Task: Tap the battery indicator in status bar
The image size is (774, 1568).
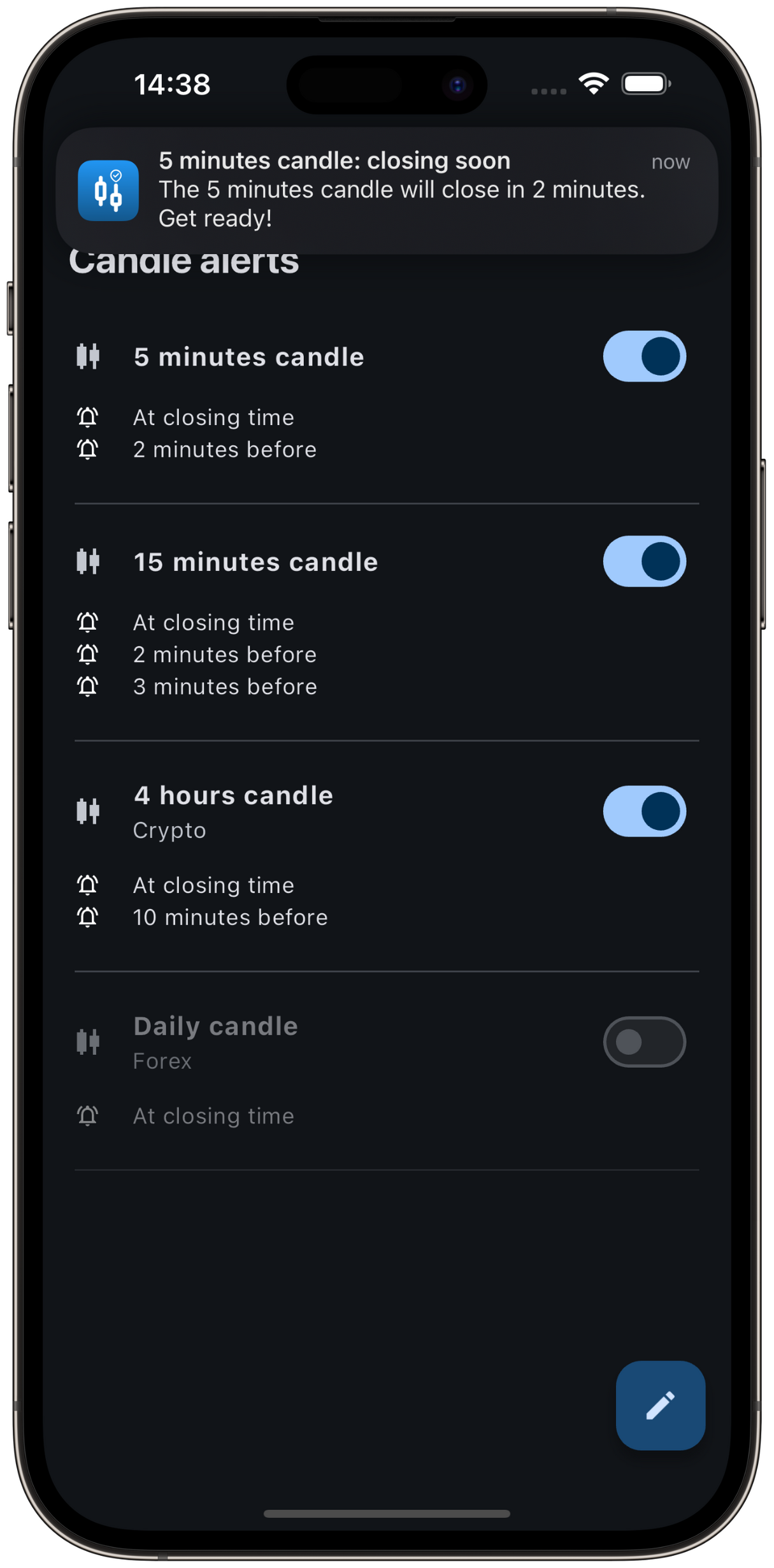Action: point(645,83)
